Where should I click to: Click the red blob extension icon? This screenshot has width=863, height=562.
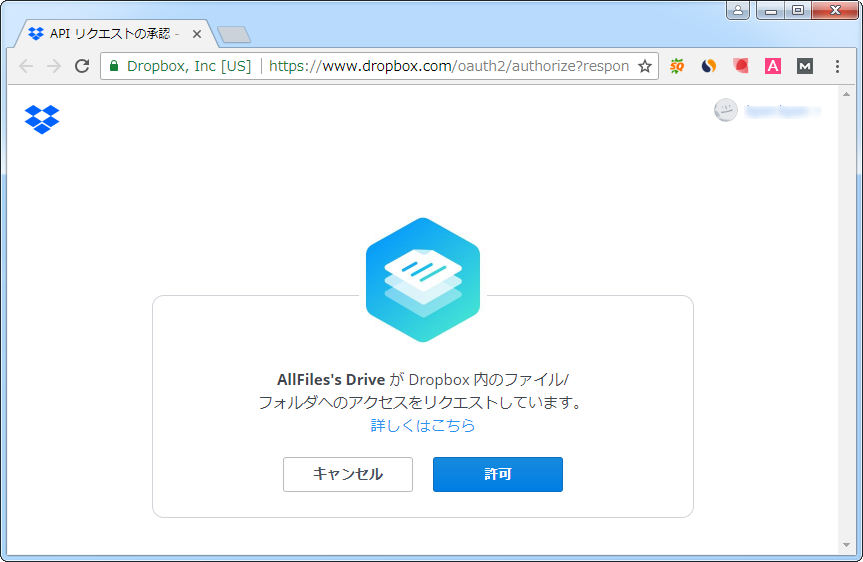click(741, 66)
